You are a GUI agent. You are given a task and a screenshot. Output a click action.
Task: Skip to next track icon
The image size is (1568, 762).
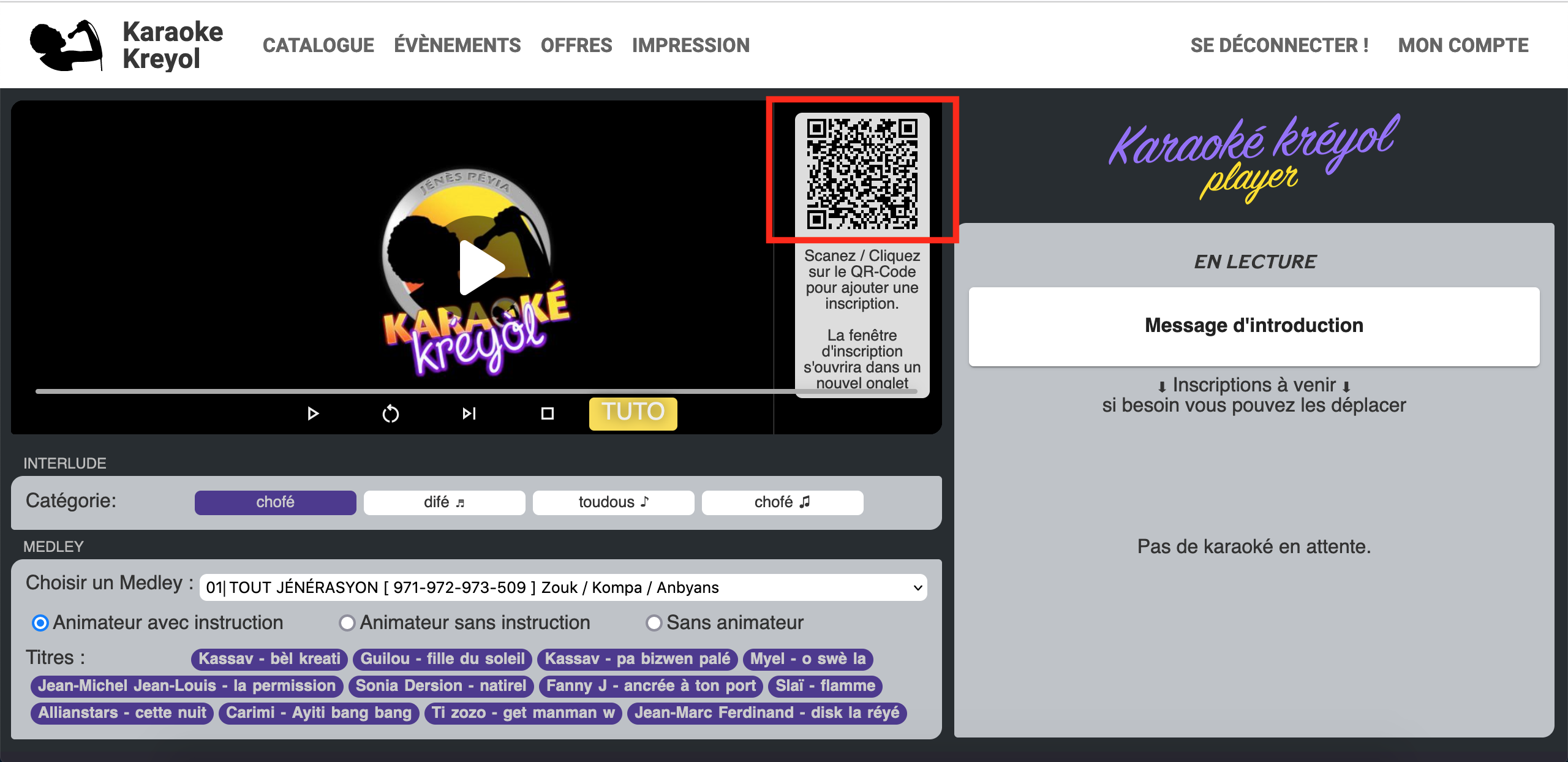(469, 414)
